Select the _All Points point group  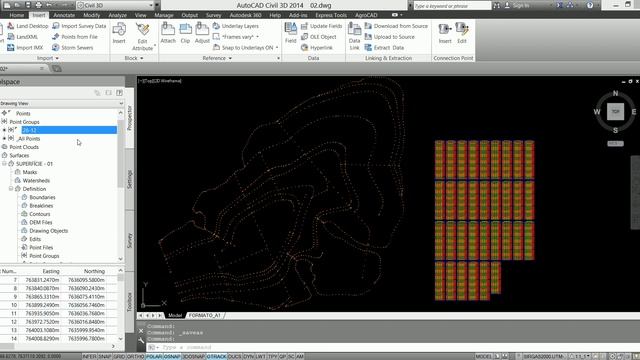point(29,139)
